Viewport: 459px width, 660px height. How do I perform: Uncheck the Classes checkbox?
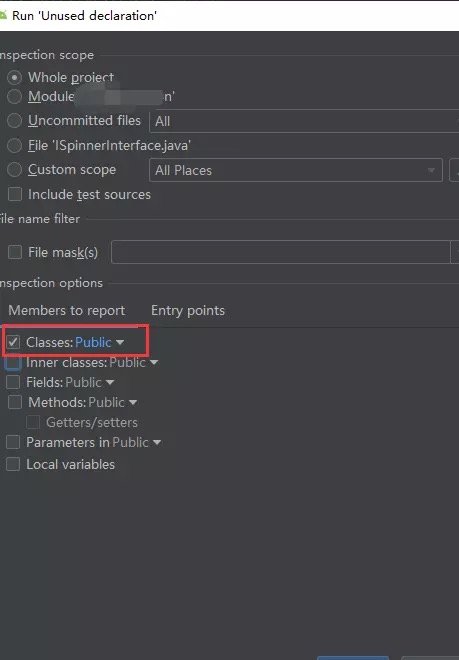(x=13, y=342)
